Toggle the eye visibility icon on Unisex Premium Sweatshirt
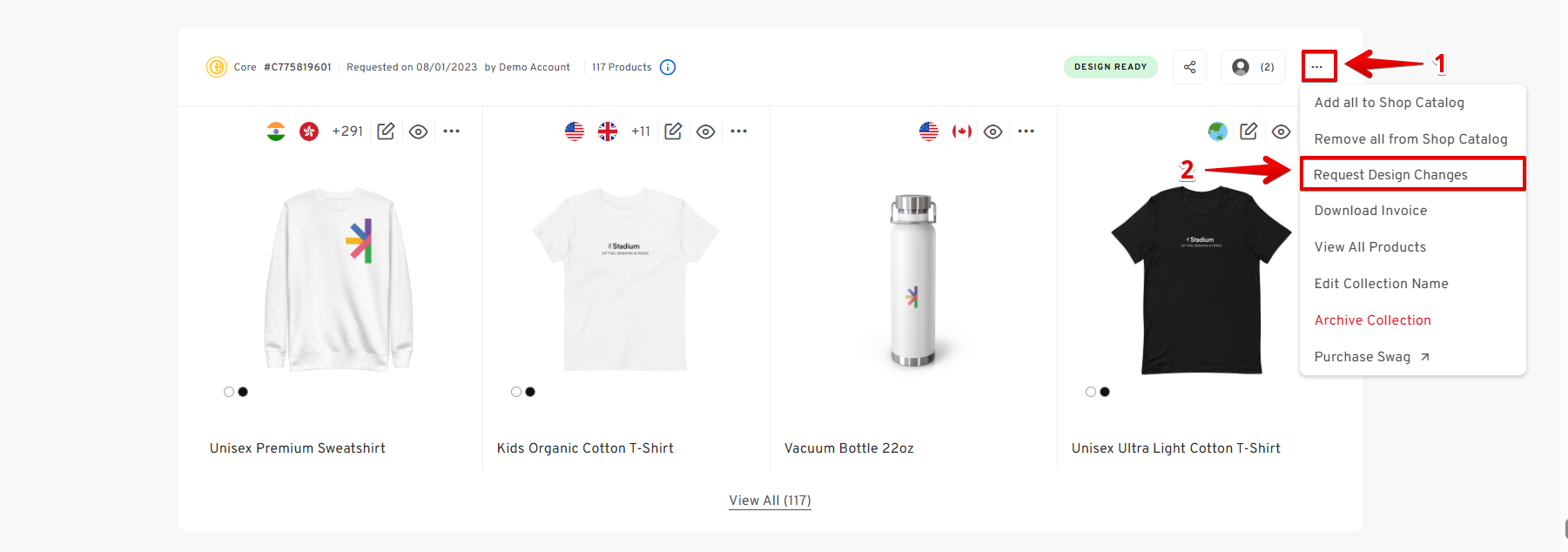1568x552 pixels. click(x=419, y=131)
